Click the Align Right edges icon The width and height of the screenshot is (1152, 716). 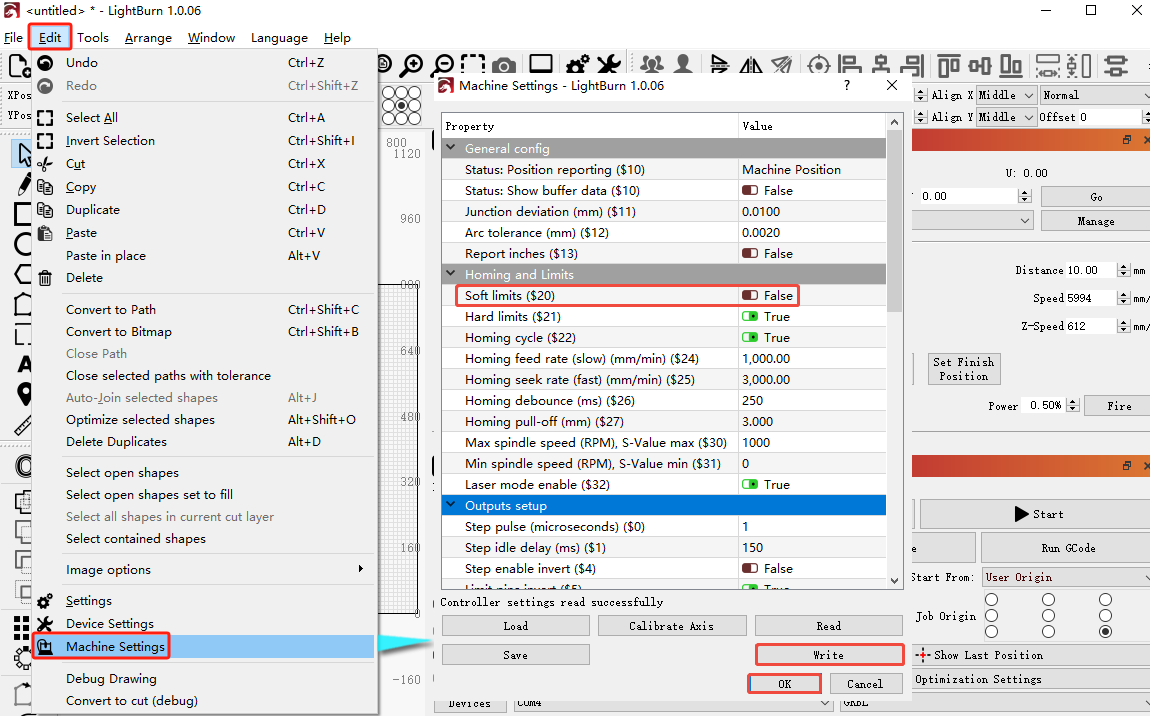coord(912,65)
